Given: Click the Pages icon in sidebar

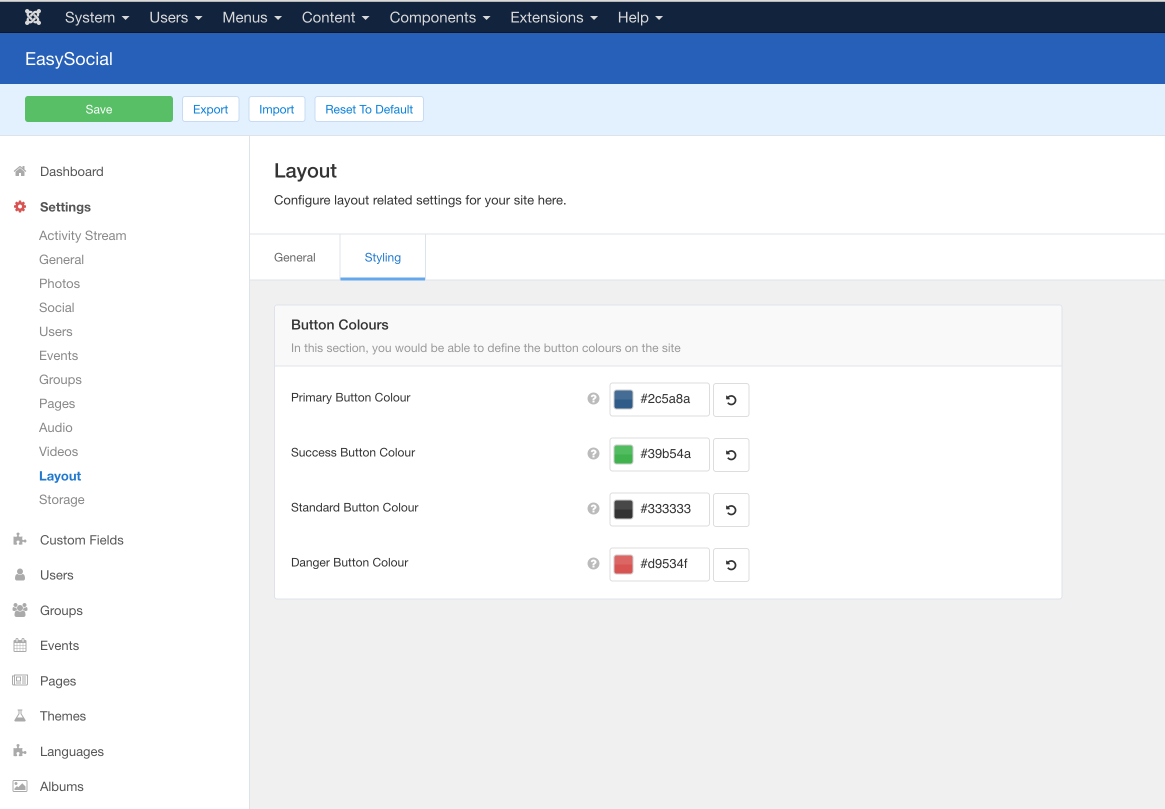Looking at the screenshot, I should click(x=20, y=680).
